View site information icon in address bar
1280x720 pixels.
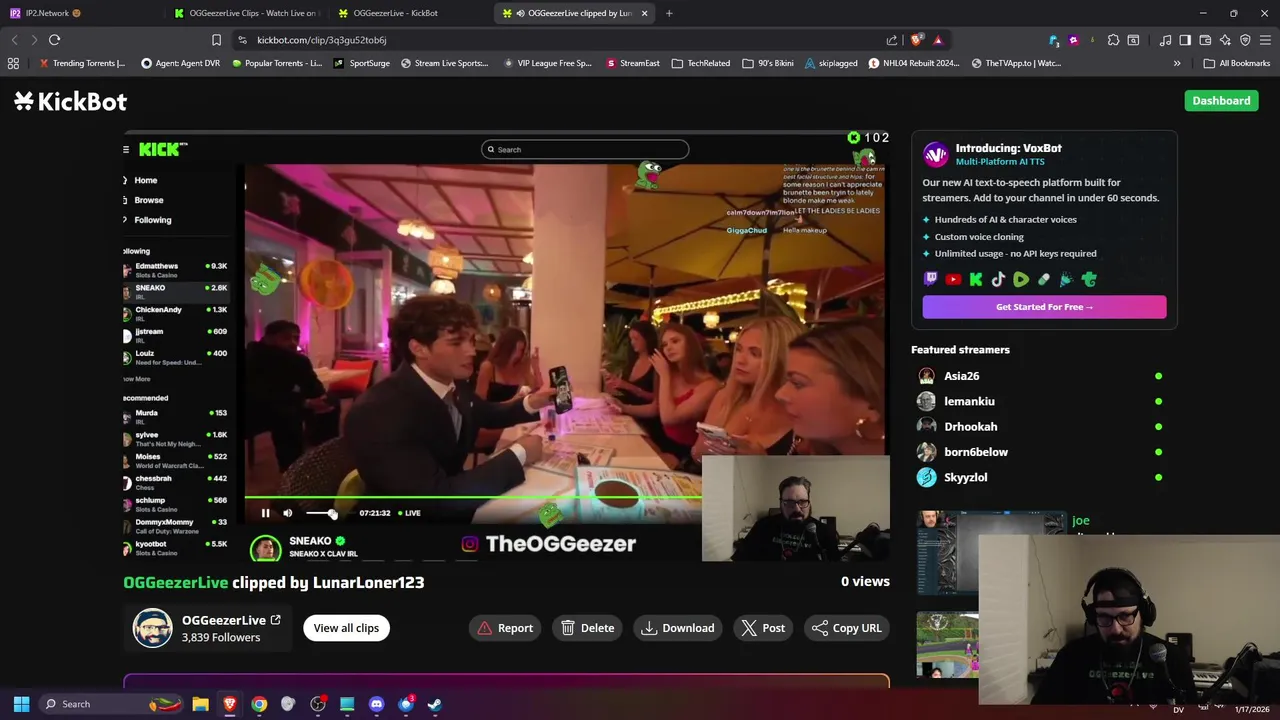(x=242, y=40)
